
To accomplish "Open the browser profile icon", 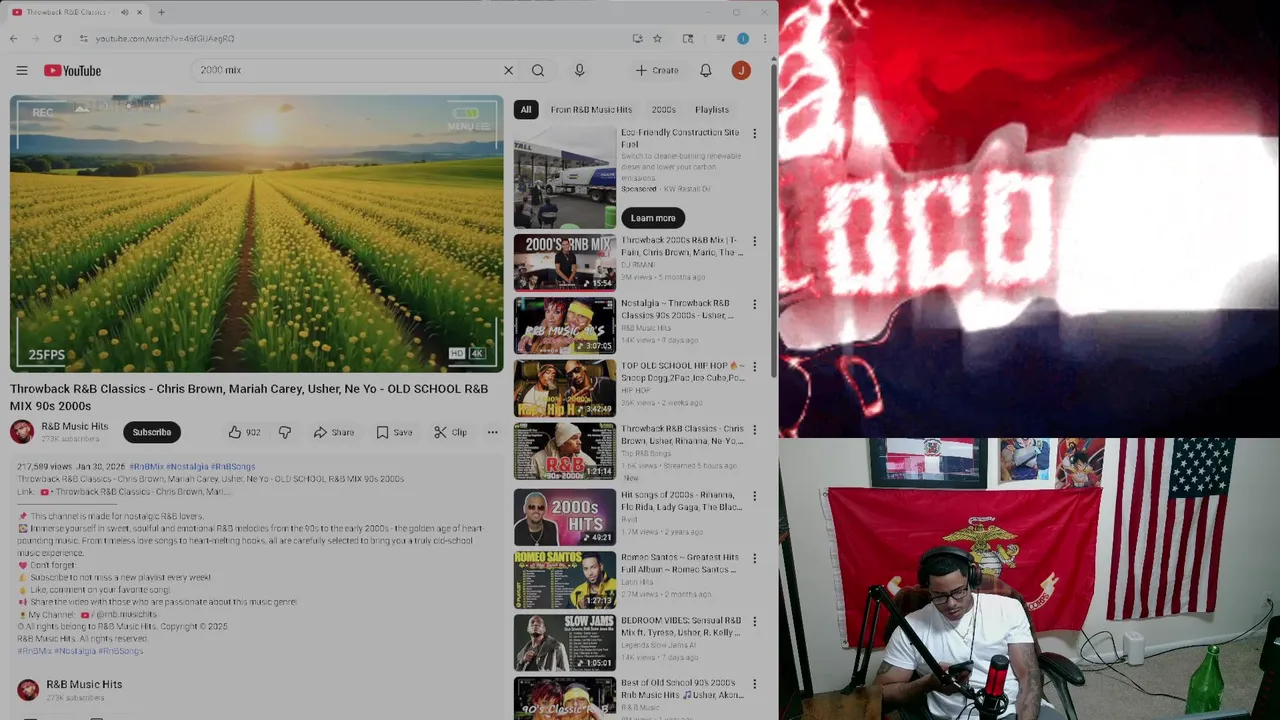I will (x=743, y=38).
